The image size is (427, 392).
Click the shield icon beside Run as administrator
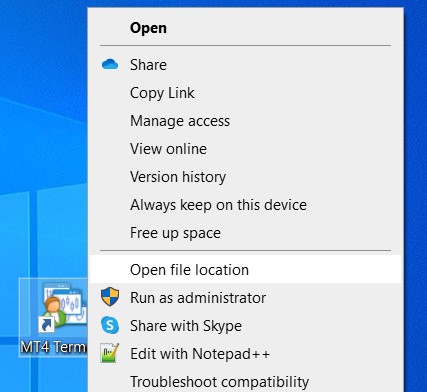click(110, 297)
